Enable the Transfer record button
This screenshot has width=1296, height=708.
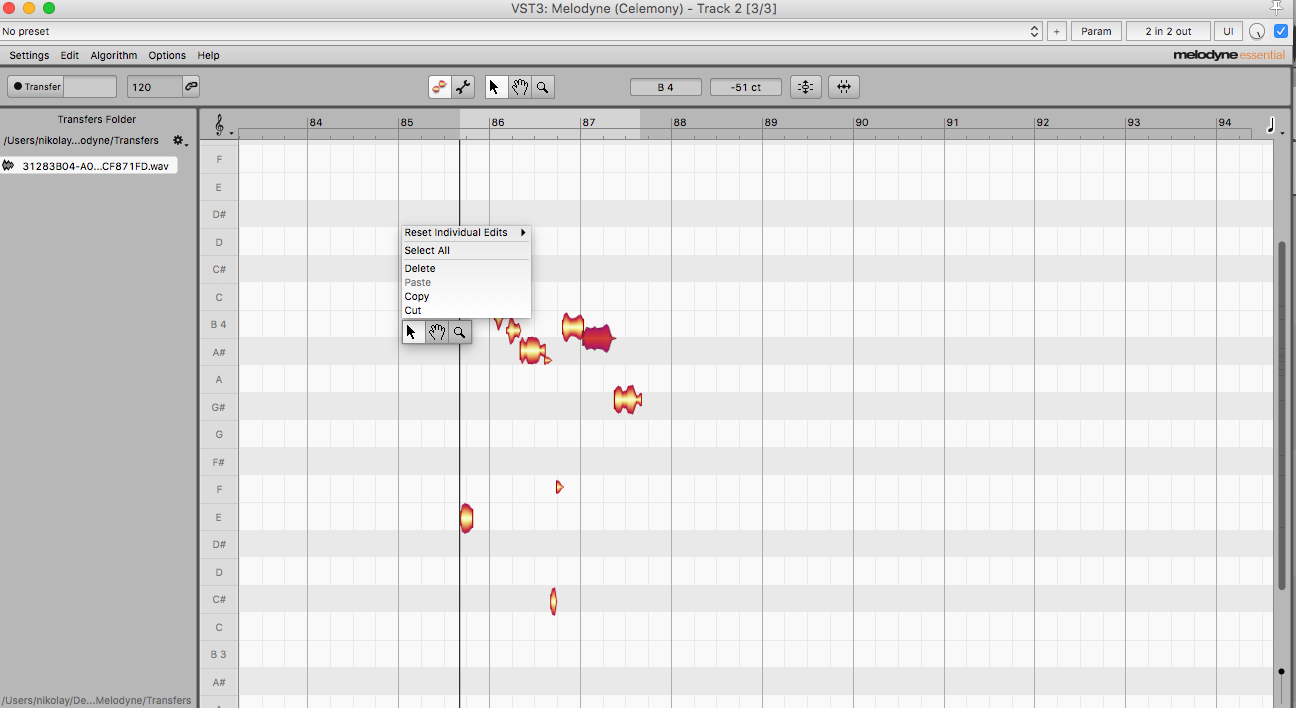(38, 87)
